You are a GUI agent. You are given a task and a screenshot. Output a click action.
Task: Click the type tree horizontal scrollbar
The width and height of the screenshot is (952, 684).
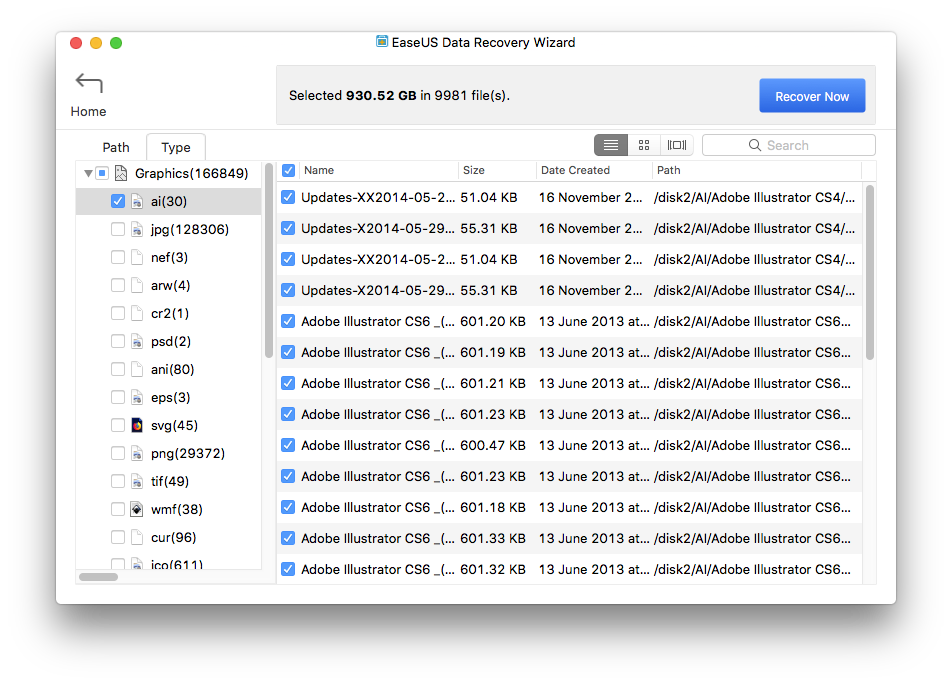pyautogui.click(x=98, y=577)
